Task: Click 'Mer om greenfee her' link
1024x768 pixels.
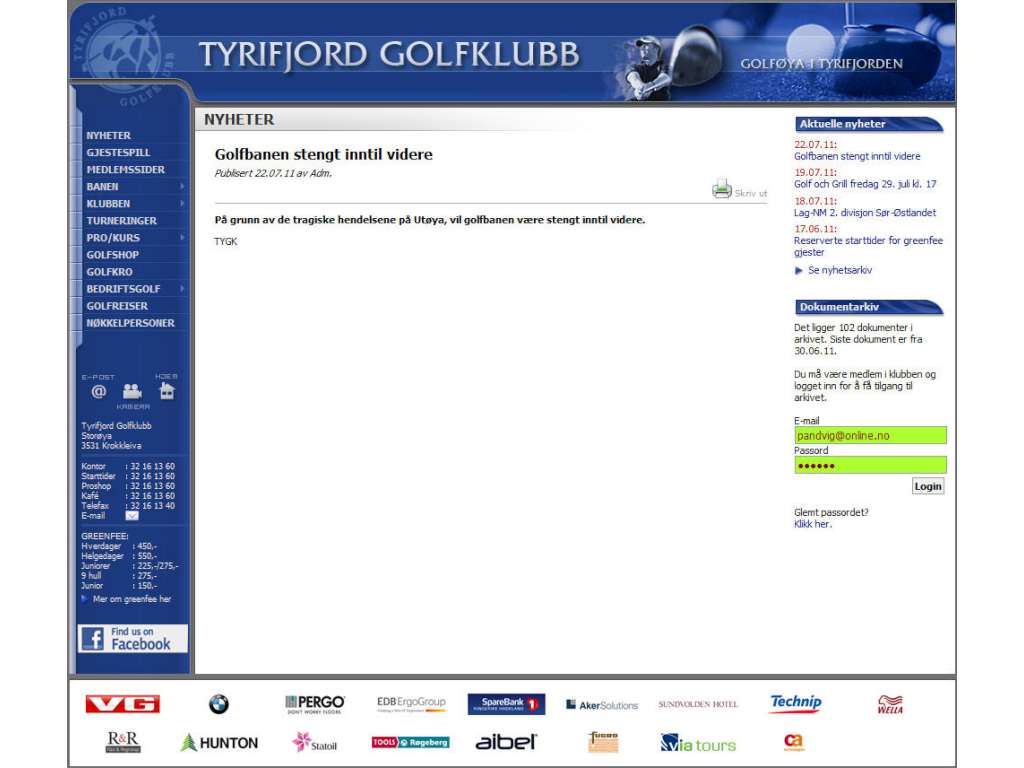Action: click(132, 599)
